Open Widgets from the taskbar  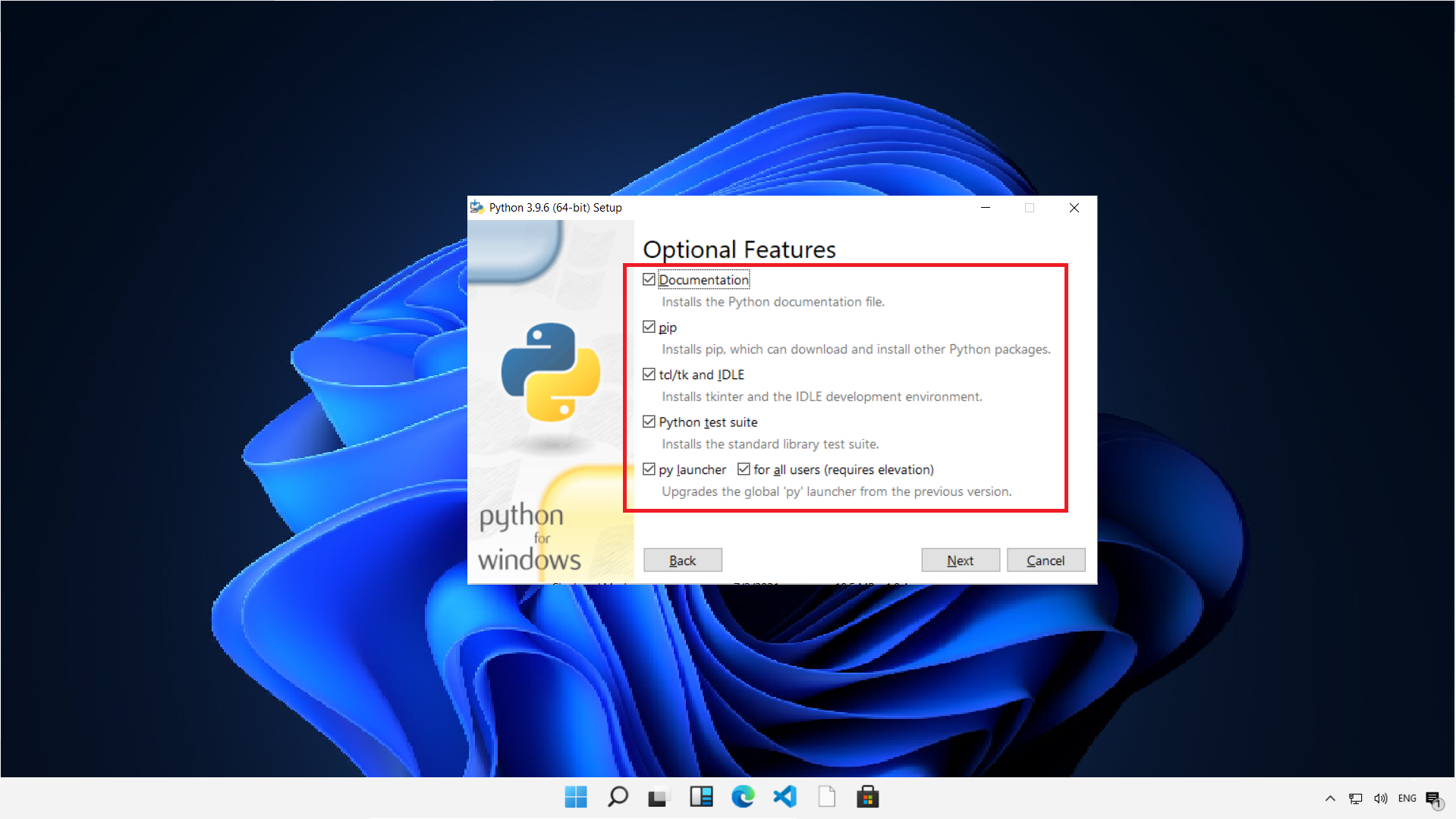tap(701, 797)
